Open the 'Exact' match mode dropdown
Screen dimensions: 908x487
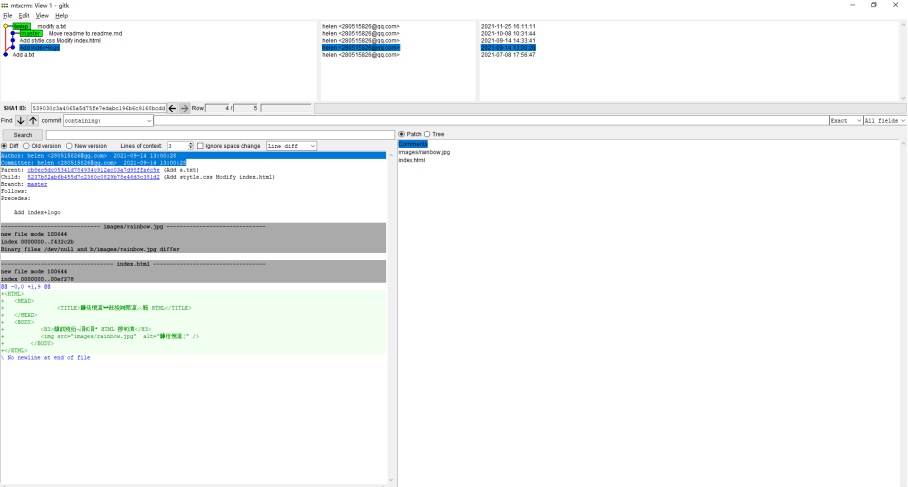click(x=845, y=120)
